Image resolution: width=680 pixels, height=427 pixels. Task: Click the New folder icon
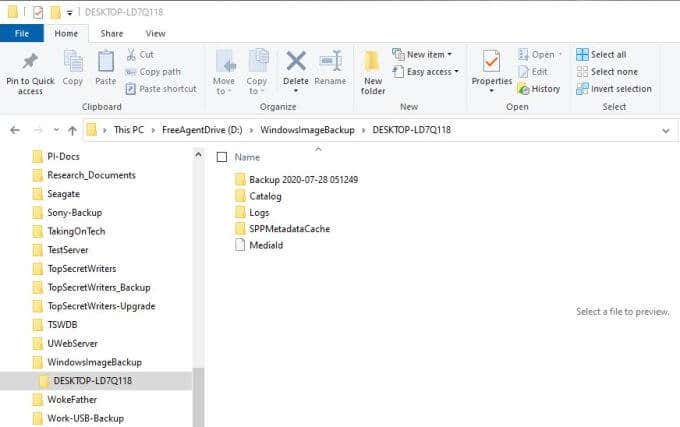click(x=373, y=62)
